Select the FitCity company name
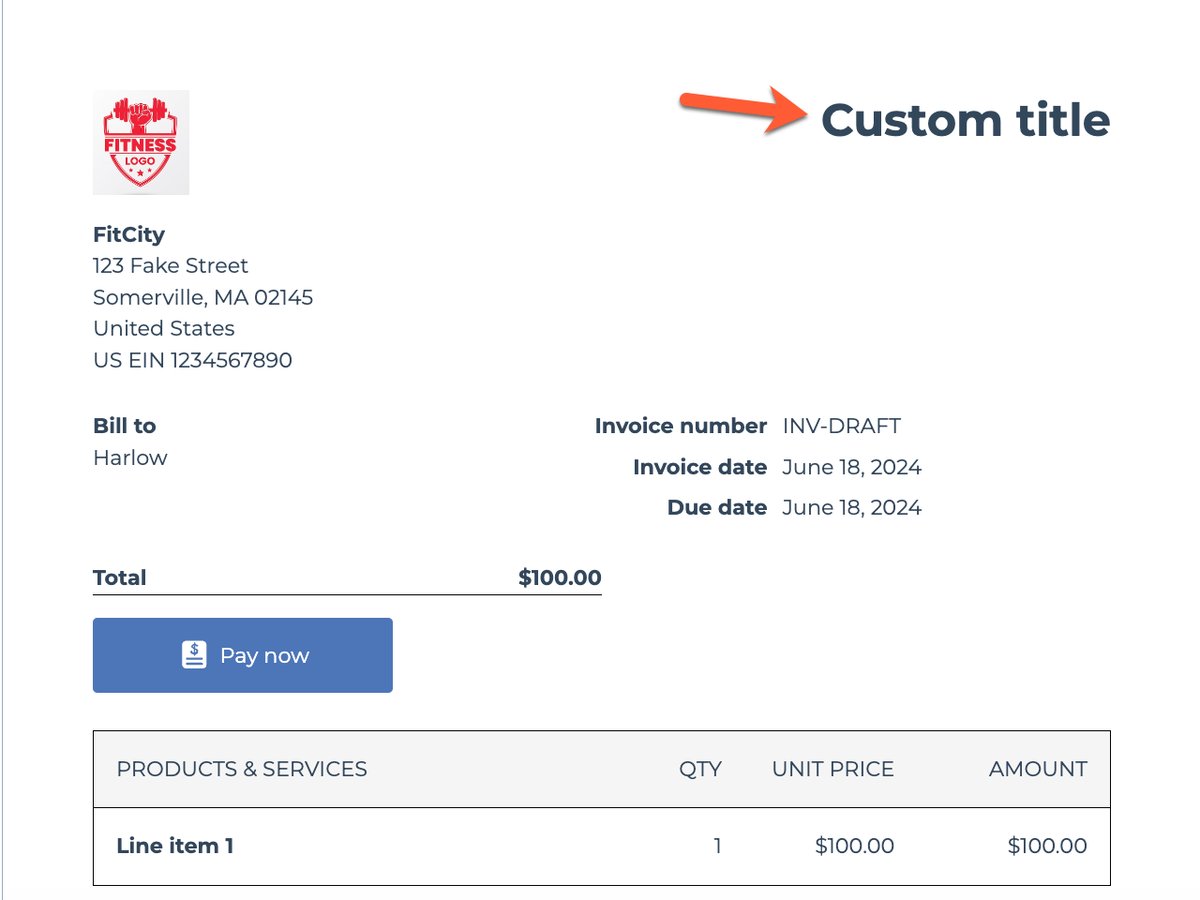1200x900 pixels. pyautogui.click(x=129, y=234)
